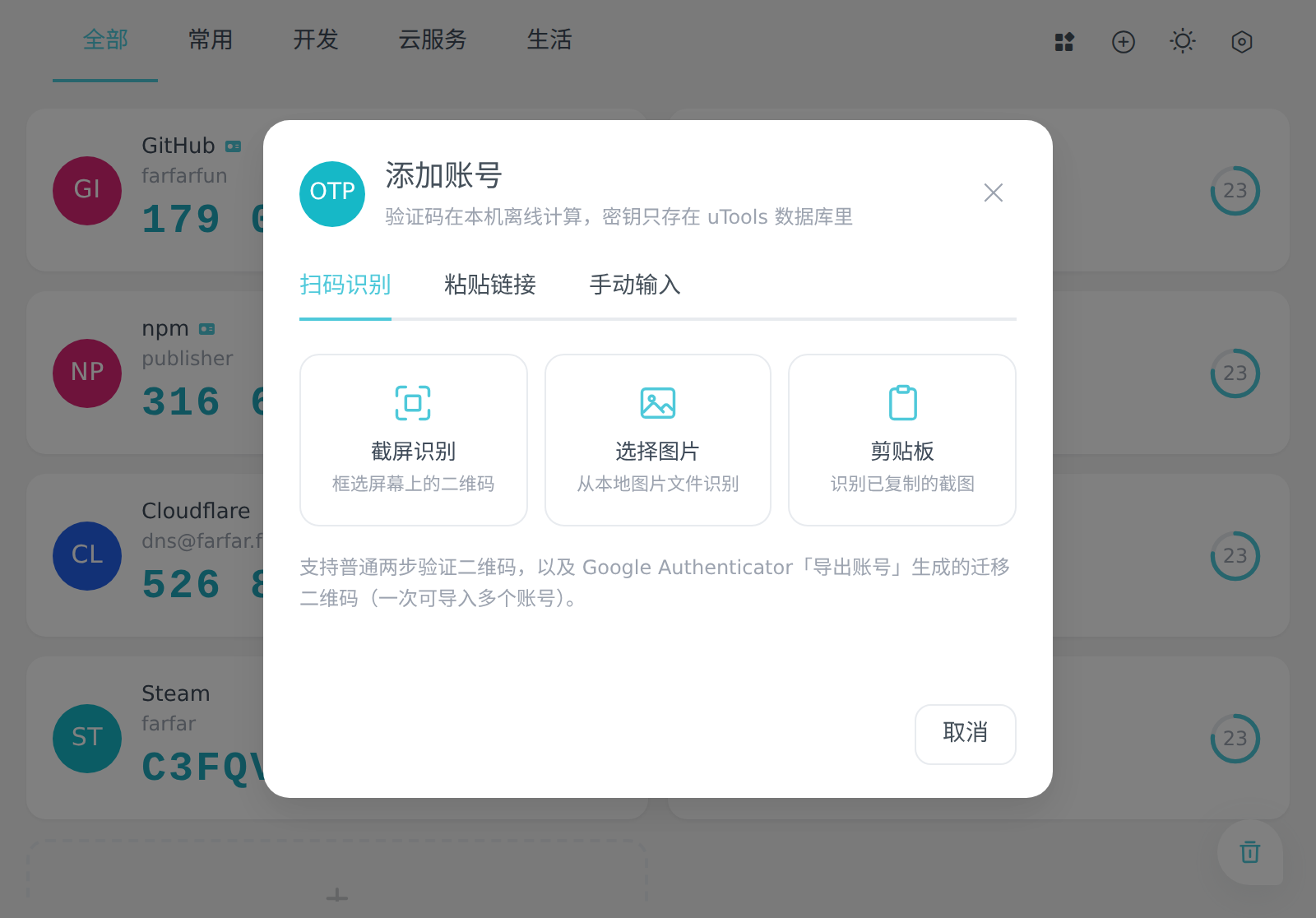The image size is (1316, 918).
Task: Click the 框选屏幕上的二维码 description
Action: pyautogui.click(x=413, y=484)
